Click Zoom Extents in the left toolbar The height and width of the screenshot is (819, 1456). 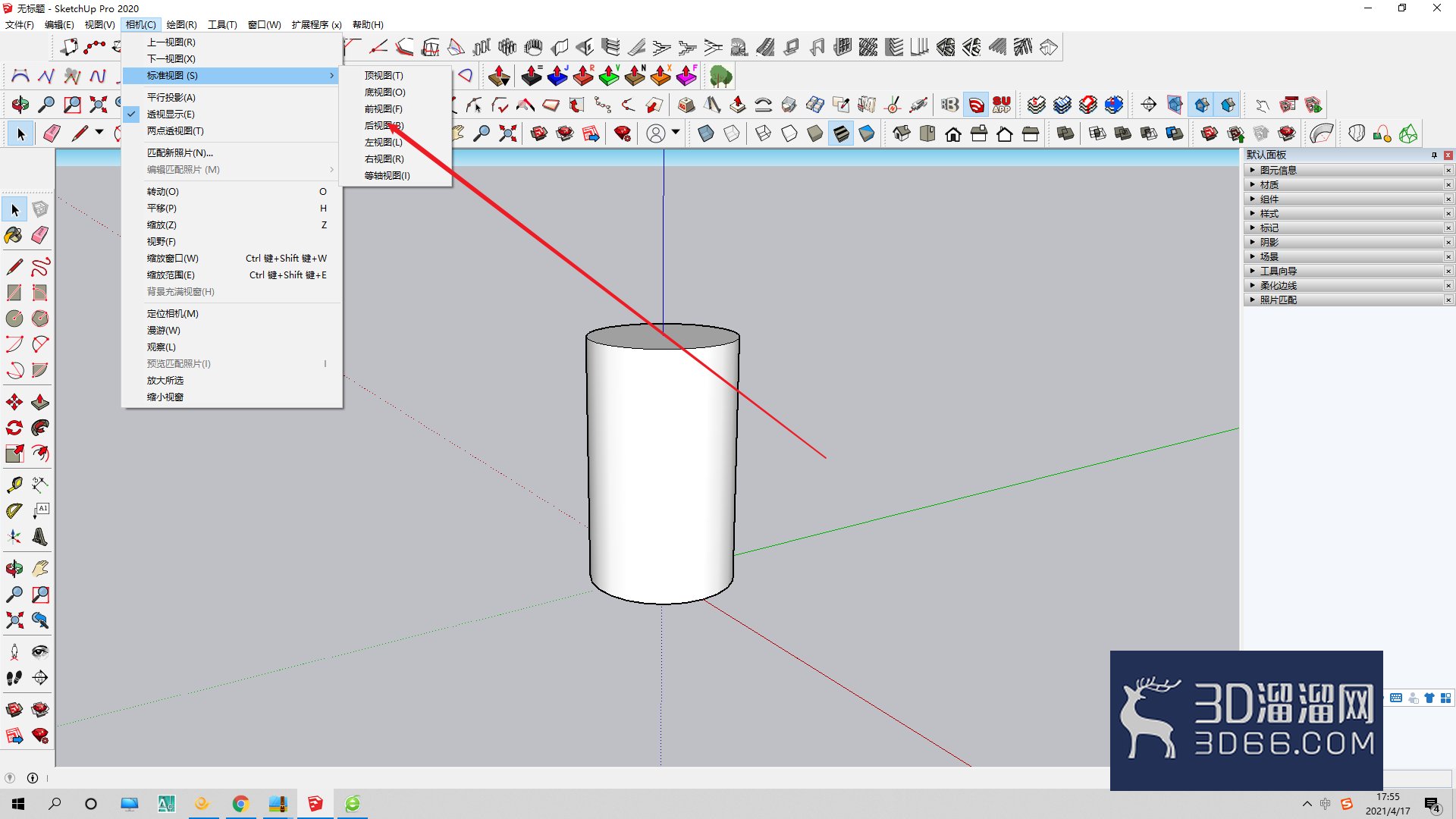click(14, 620)
